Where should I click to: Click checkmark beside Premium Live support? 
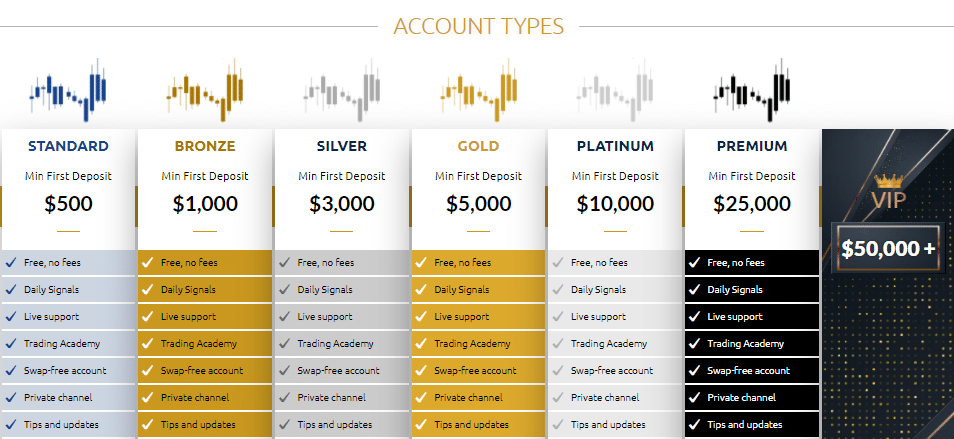point(694,317)
